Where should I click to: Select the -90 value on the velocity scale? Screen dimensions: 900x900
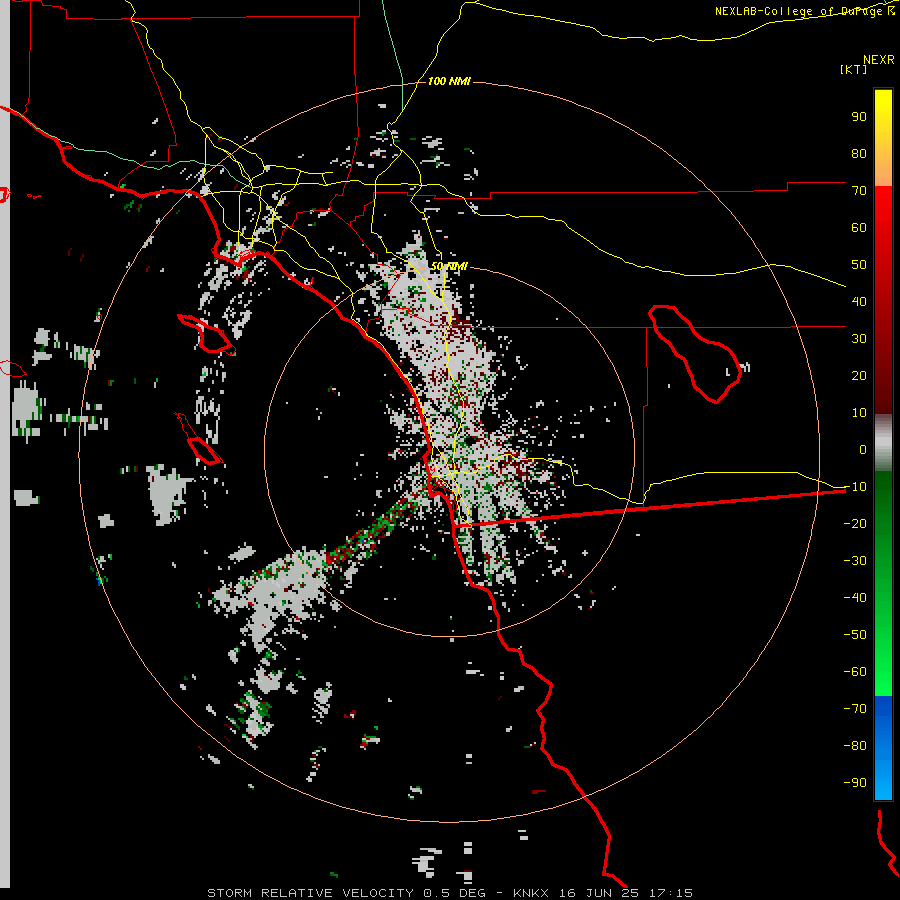click(855, 783)
